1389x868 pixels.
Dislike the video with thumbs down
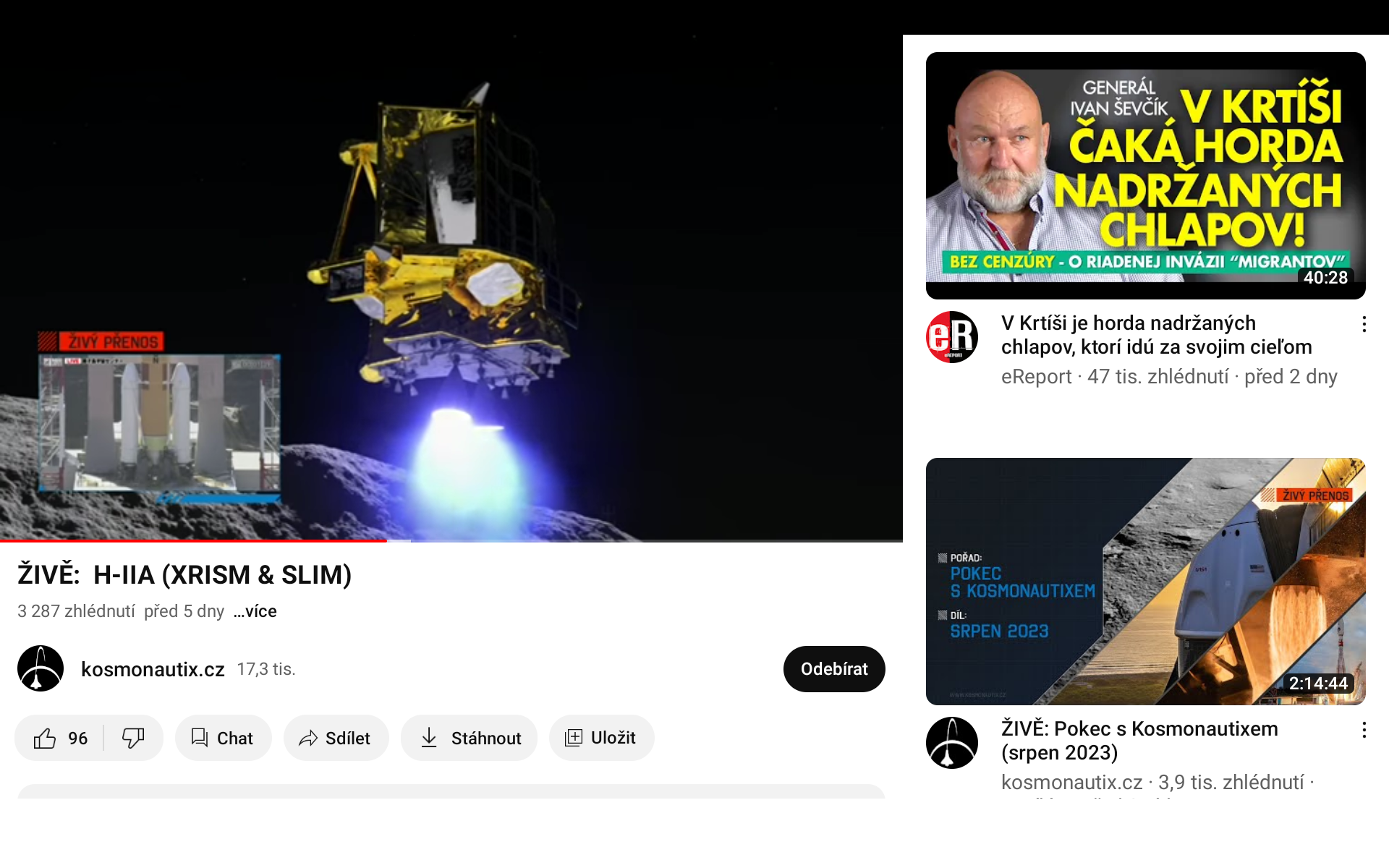pyautogui.click(x=133, y=738)
